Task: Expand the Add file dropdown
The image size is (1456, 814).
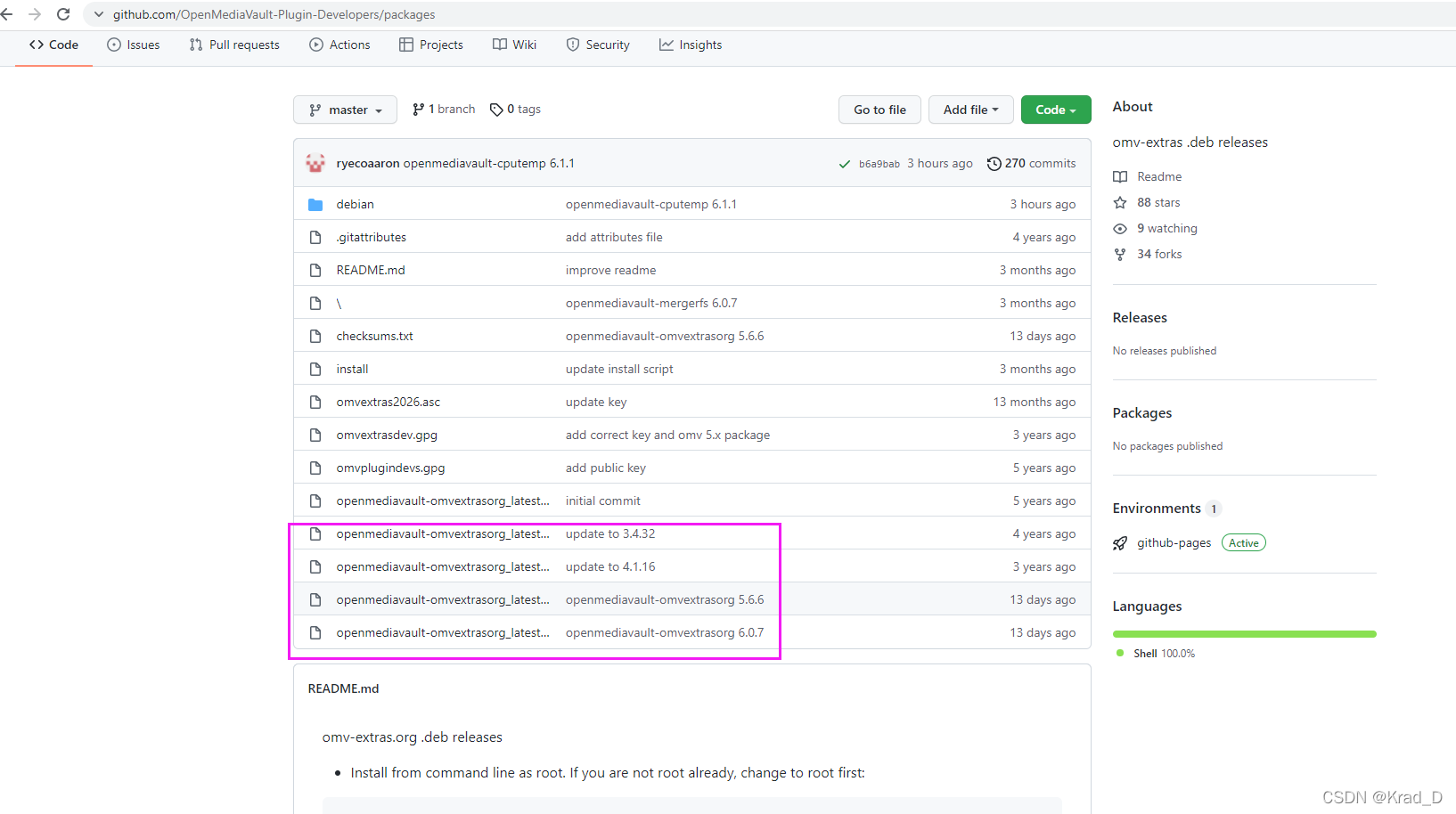Action: (x=970, y=110)
